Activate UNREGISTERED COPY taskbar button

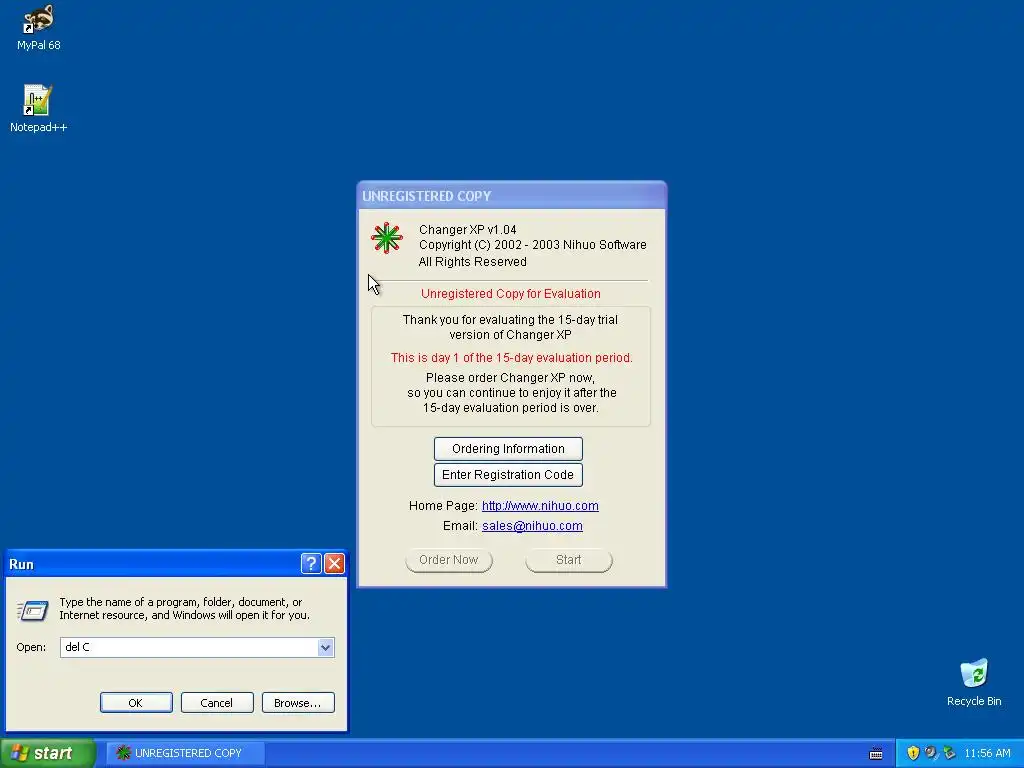click(x=185, y=753)
